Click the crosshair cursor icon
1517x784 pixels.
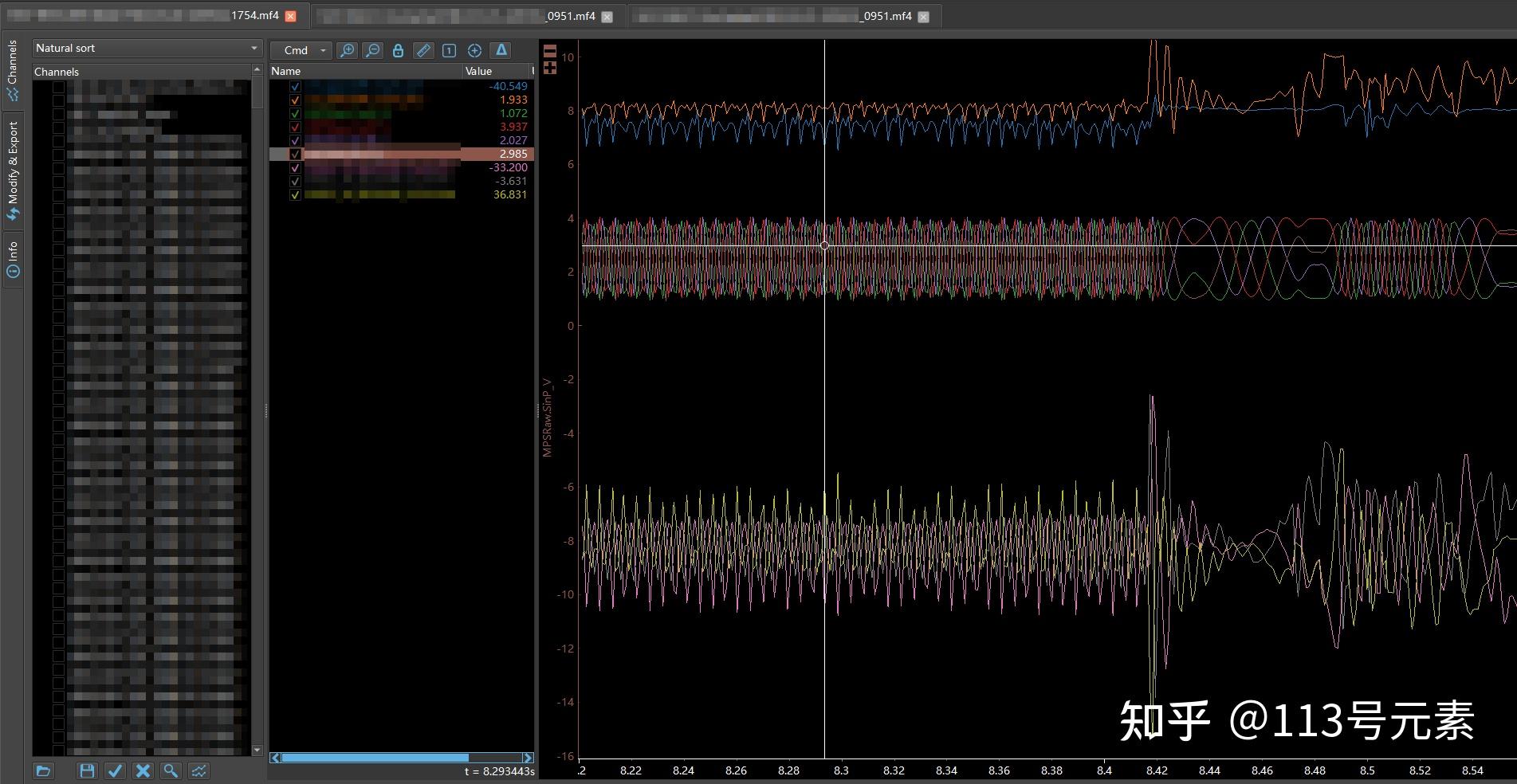[x=474, y=50]
